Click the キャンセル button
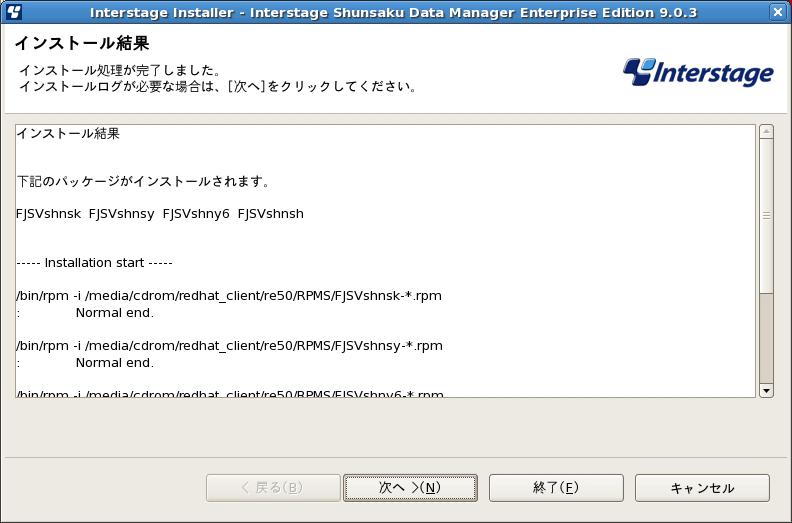This screenshot has width=792, height=523. pos(702,488)
